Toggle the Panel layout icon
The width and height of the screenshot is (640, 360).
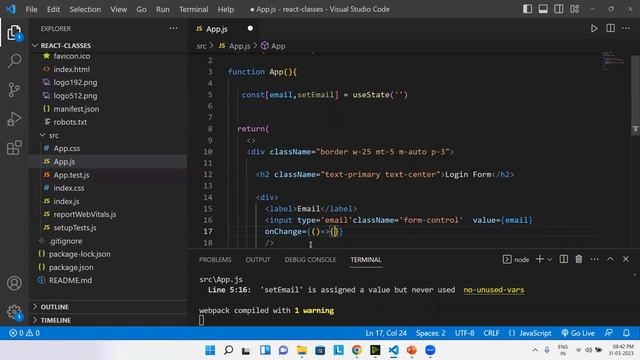(x=543, y=9)
